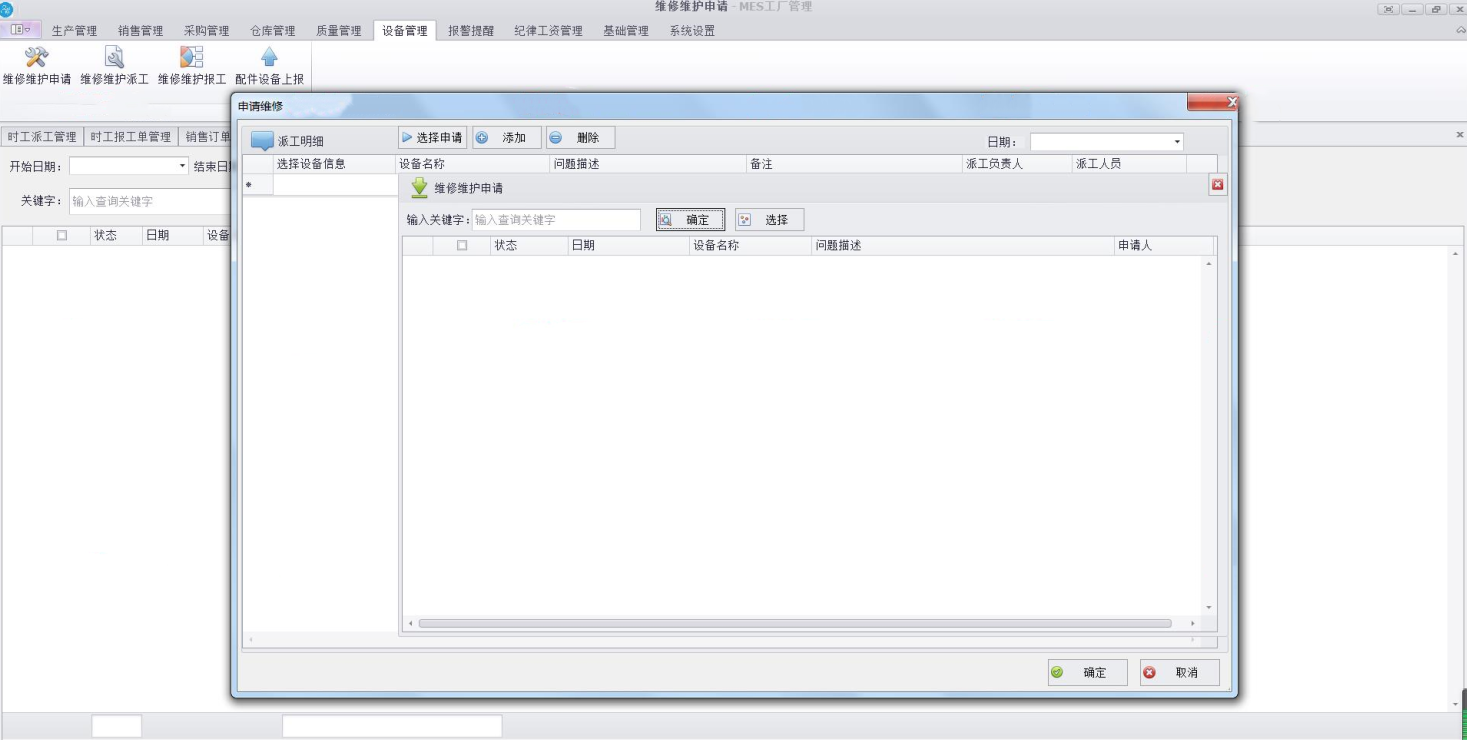
Task: Open the 报警提醒 ribbon tab
Action: (x=471, y=31)
